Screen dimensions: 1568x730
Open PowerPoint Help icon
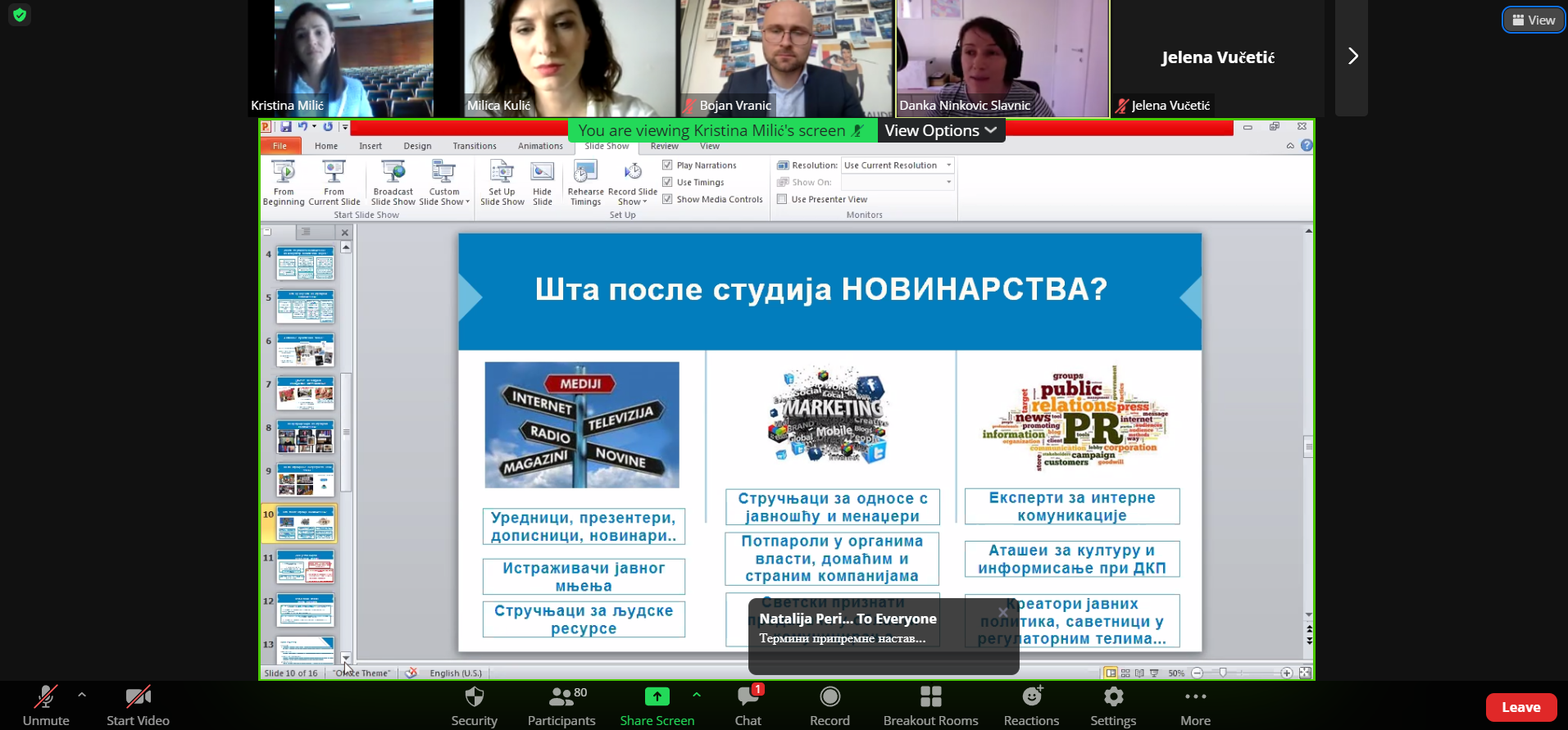(x=1307, y=146)
